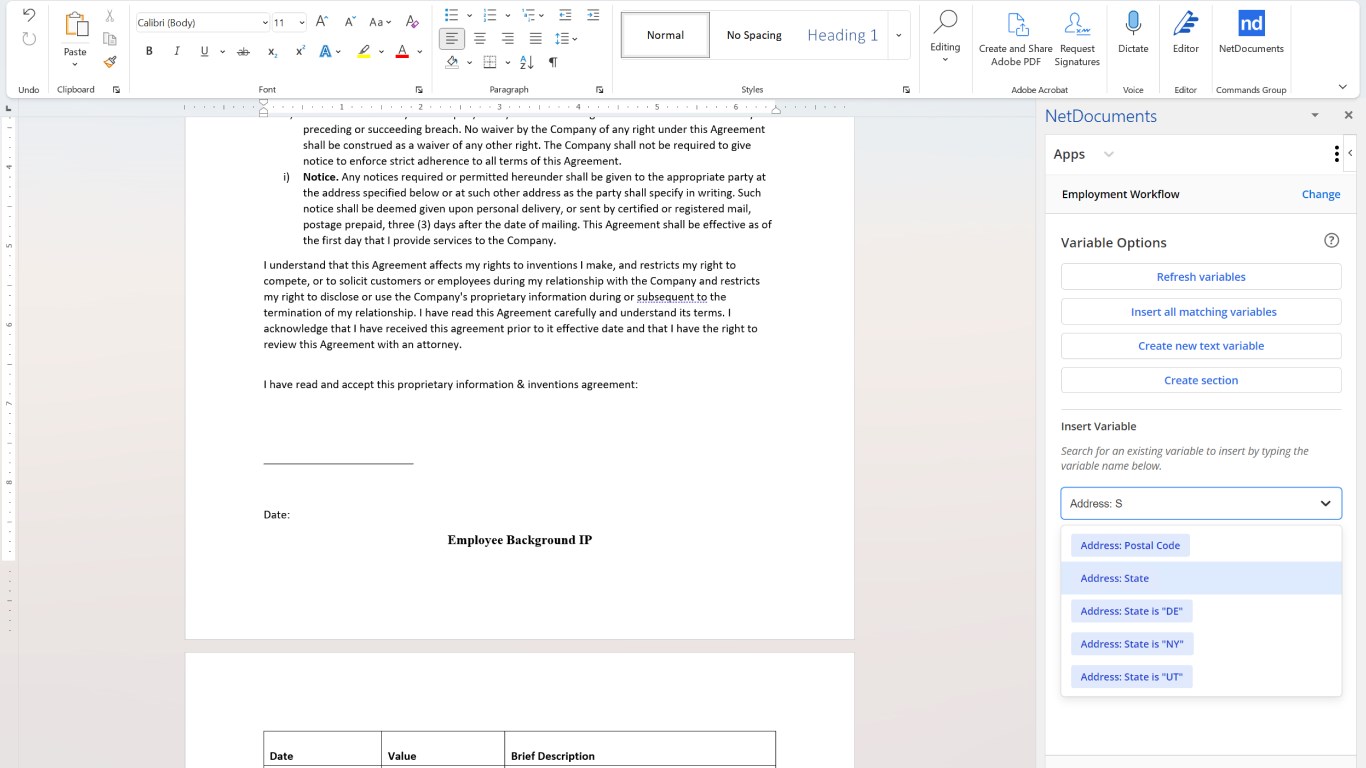This screenshot has height=768, width=1366.
Task: Apply paragraph shading
Action: click(x=452, y=62)
